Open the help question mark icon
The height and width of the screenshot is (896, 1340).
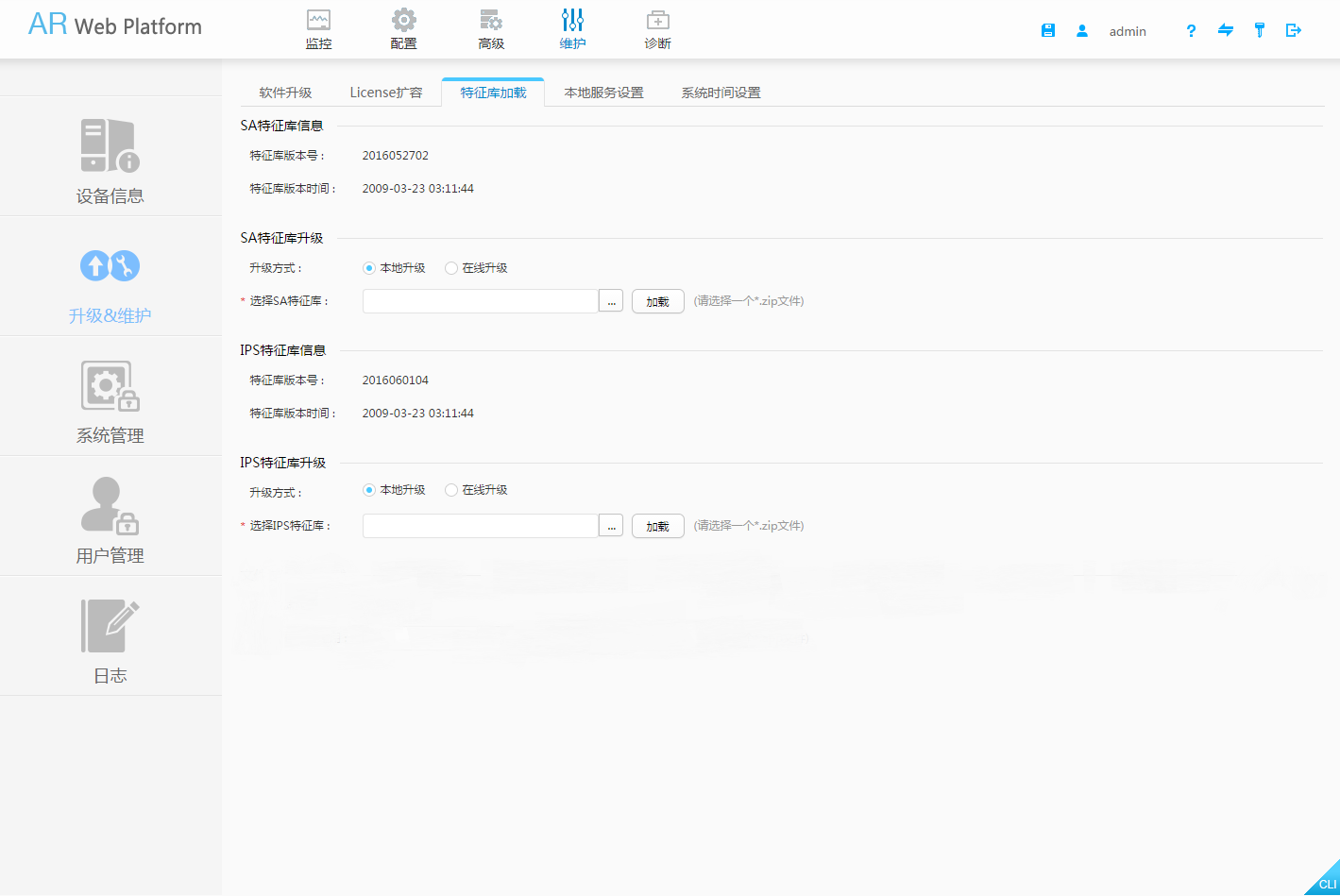pyautogui.click(x=1191, y=31)
